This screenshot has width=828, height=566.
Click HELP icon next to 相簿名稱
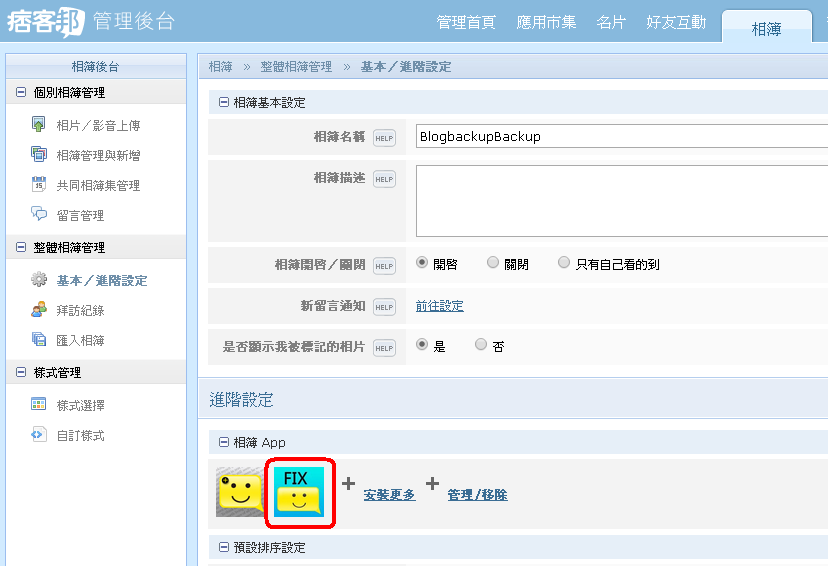pyautogui.click(x=384, y=138)
